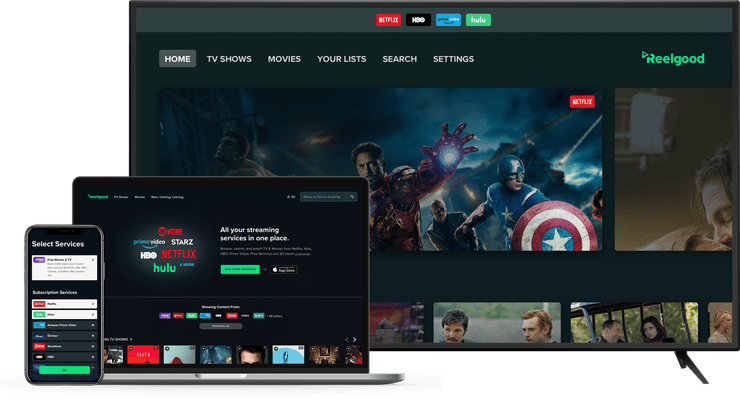Enable the HBO service on phone
Image resolution: width=740 pixels, height=399 pixels.
coord(65,357)
